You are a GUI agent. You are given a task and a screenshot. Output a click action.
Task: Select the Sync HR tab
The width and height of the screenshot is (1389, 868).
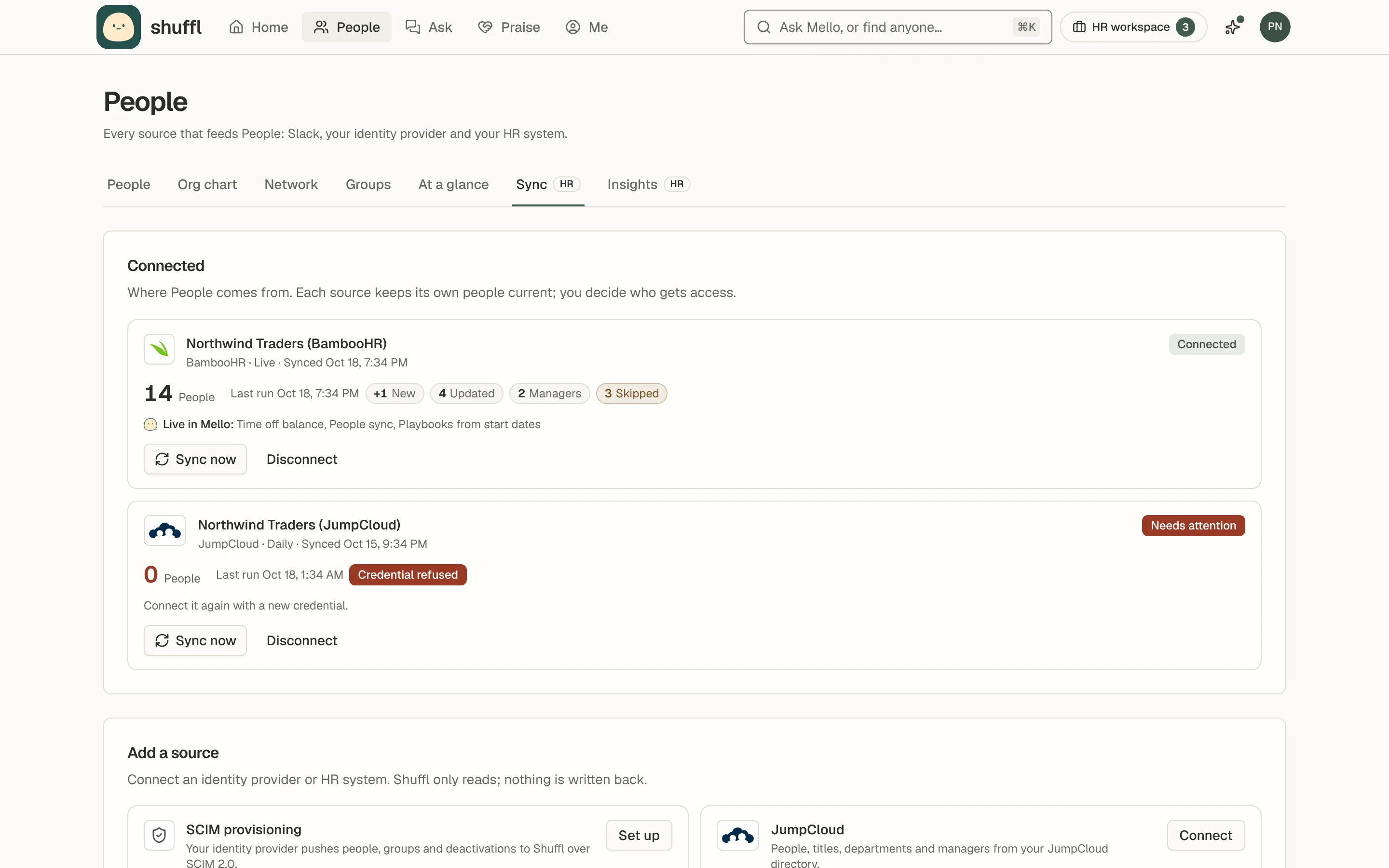tap(548, 184)
